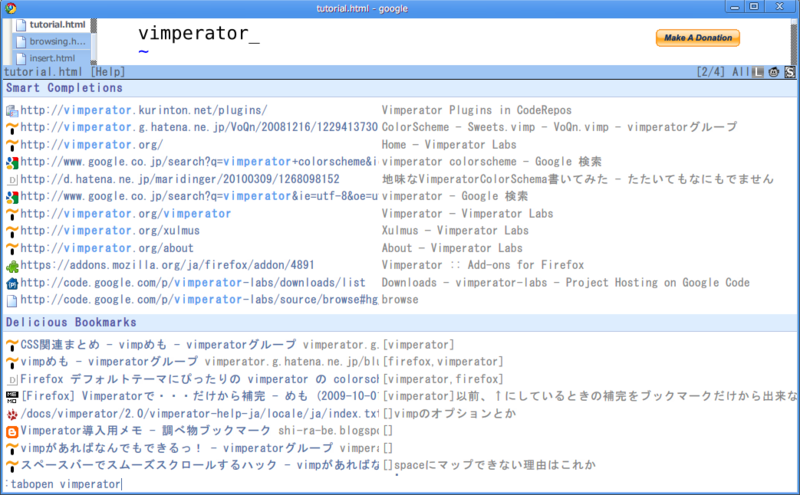Click the [2/4] tab counter
This screenshot has height=495, width=800.
pyautogui.click(x=711, y=72)
